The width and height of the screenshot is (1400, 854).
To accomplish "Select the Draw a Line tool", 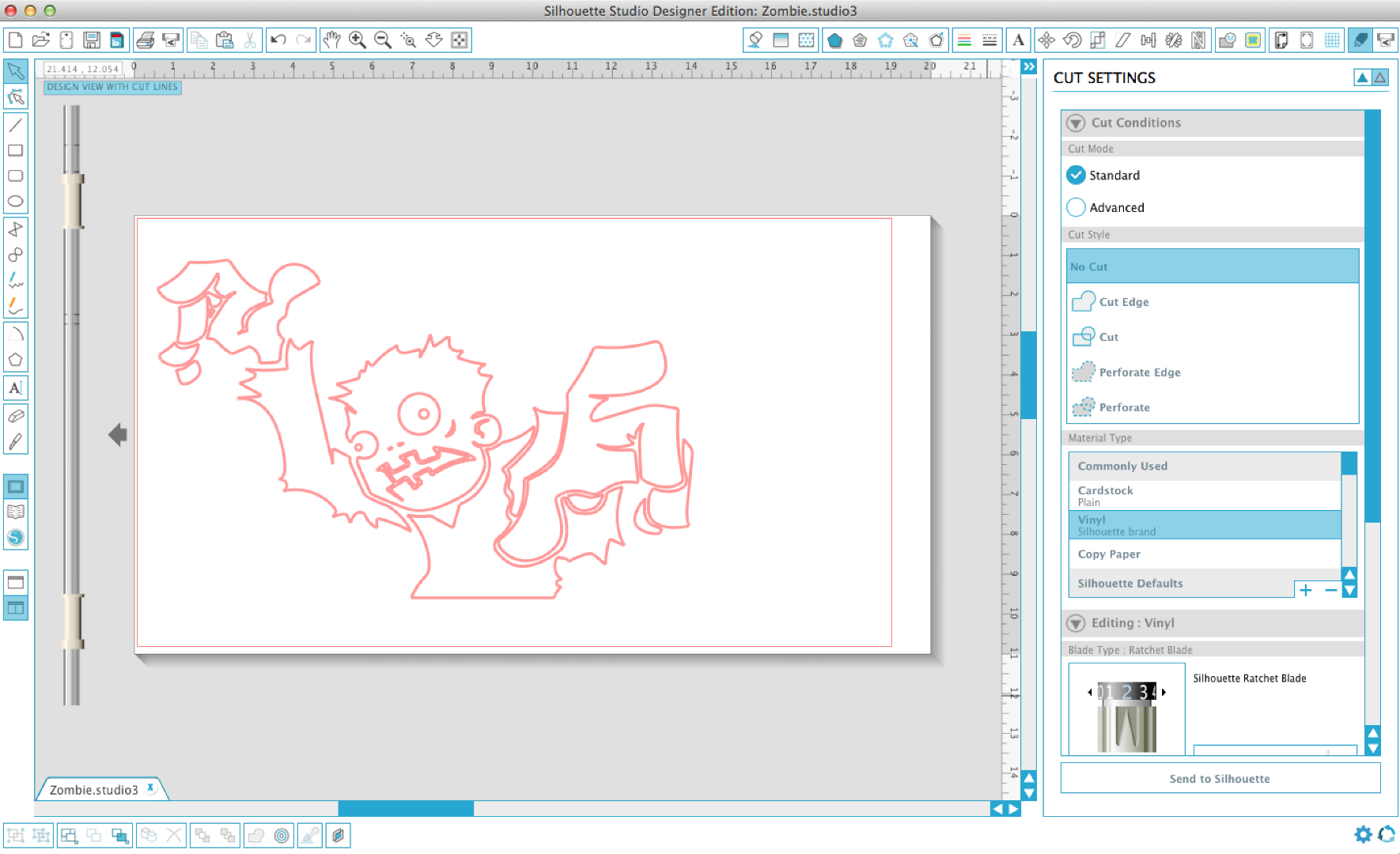I will pos(16,125).
